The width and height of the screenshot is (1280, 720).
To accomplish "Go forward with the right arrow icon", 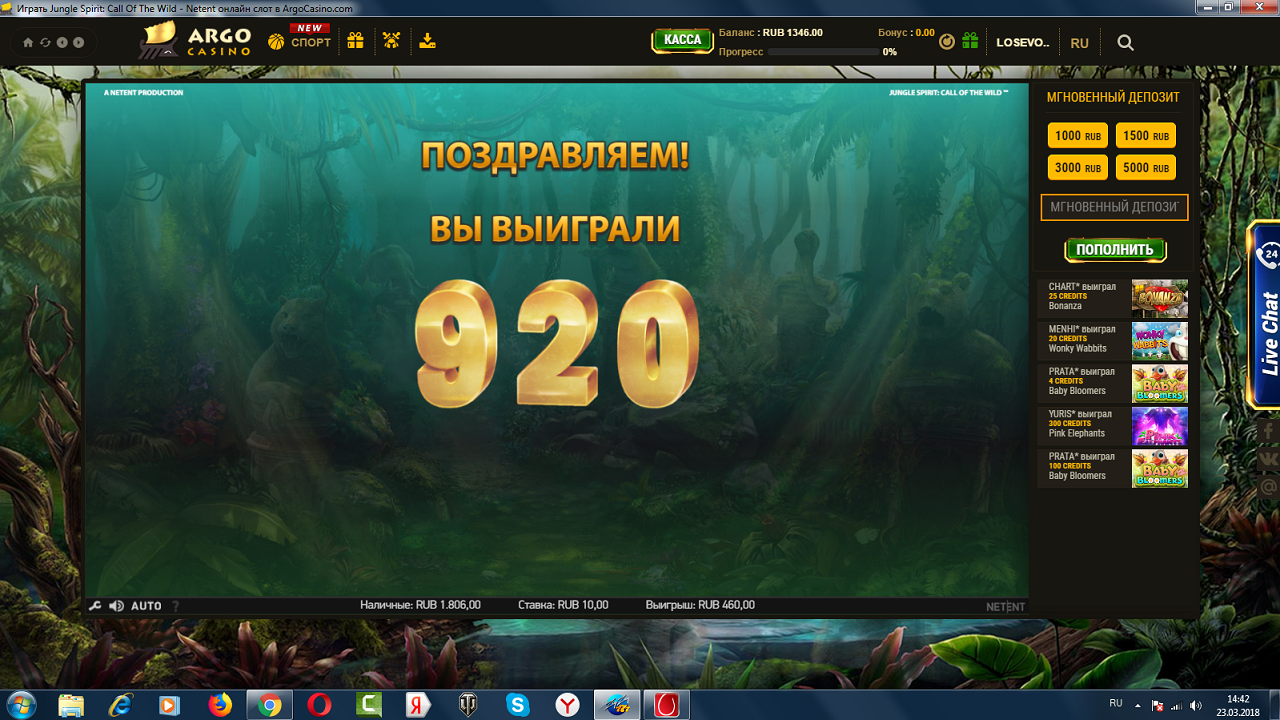I will pos(79,42).
